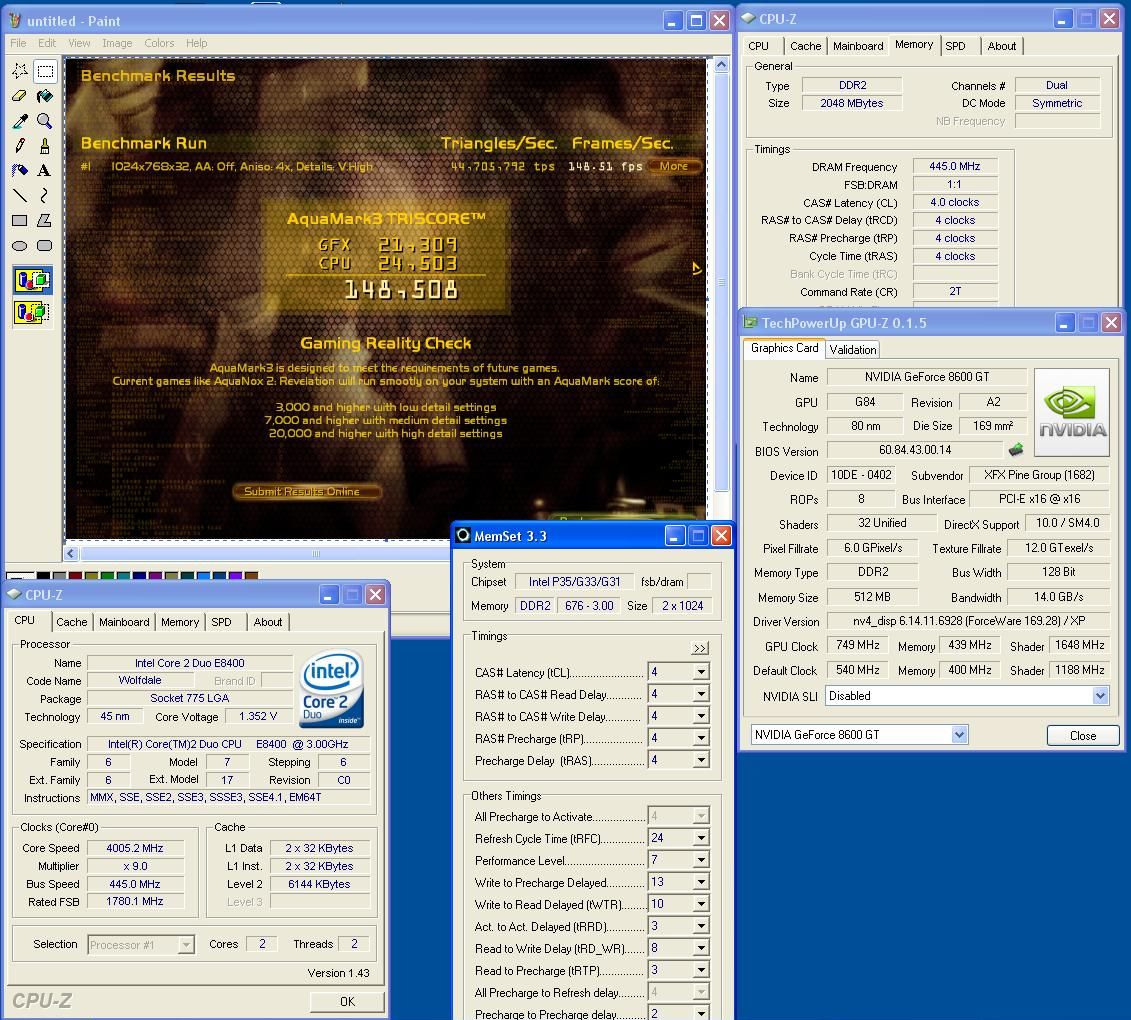
Task: Expand the RAS# Precharge (tRP) dropdown in MemSet
Action: pos(700,738)
